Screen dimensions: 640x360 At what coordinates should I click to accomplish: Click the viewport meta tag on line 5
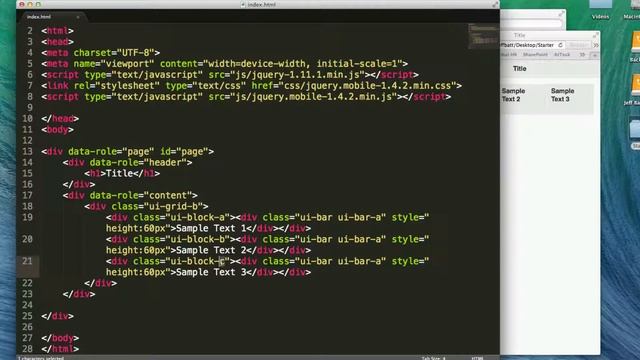click(x=224, y=64)
